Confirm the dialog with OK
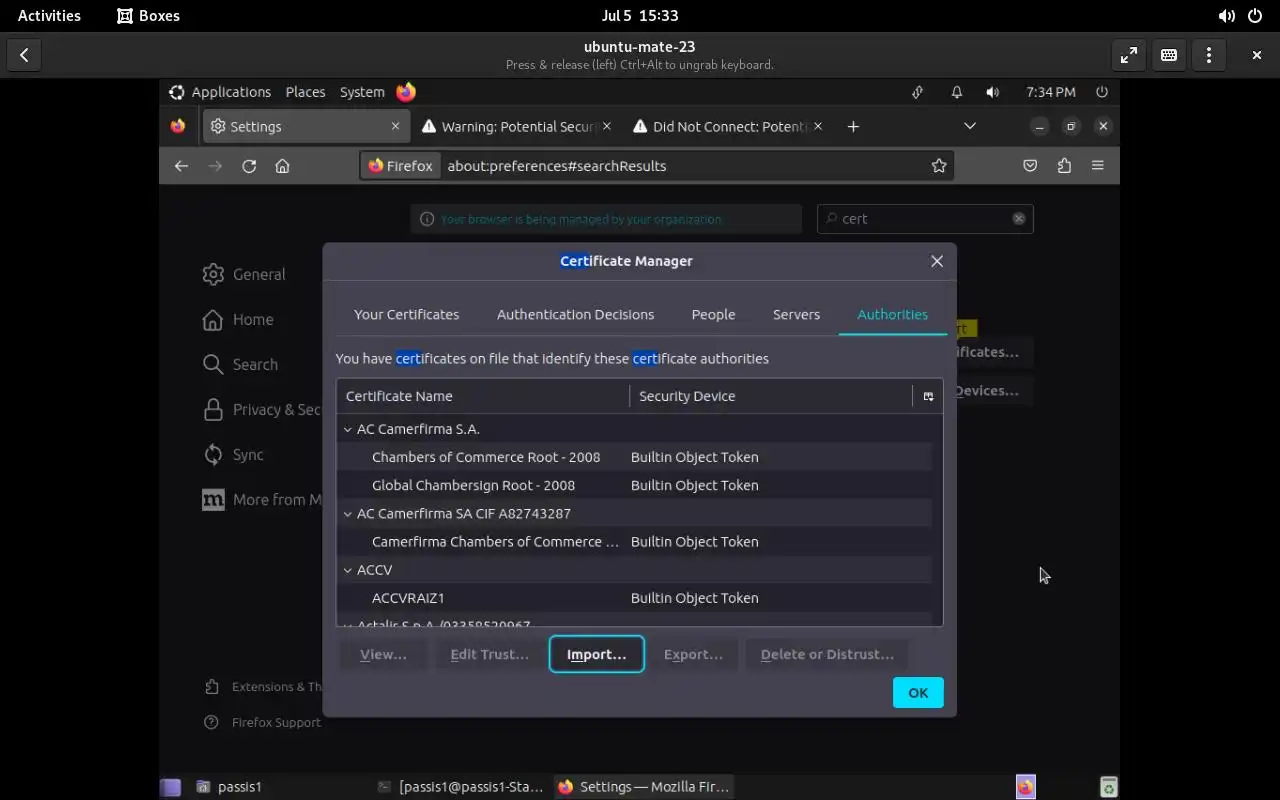1280x800 pixels. 918,692
